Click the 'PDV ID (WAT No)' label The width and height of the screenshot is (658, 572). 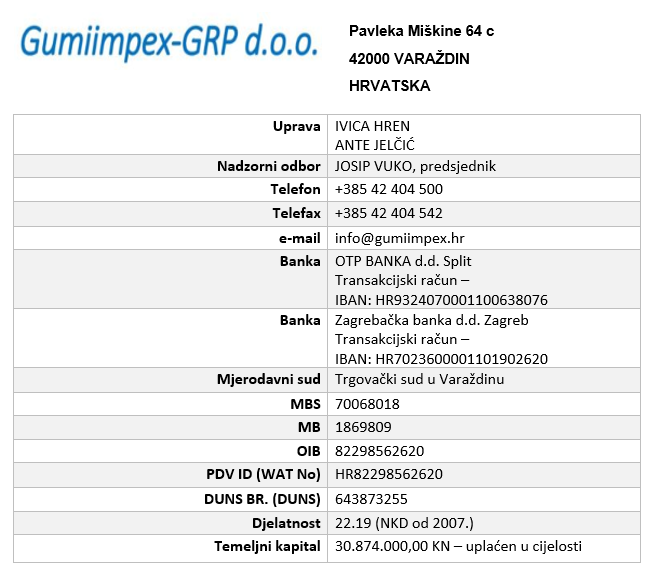coord(263,474)
